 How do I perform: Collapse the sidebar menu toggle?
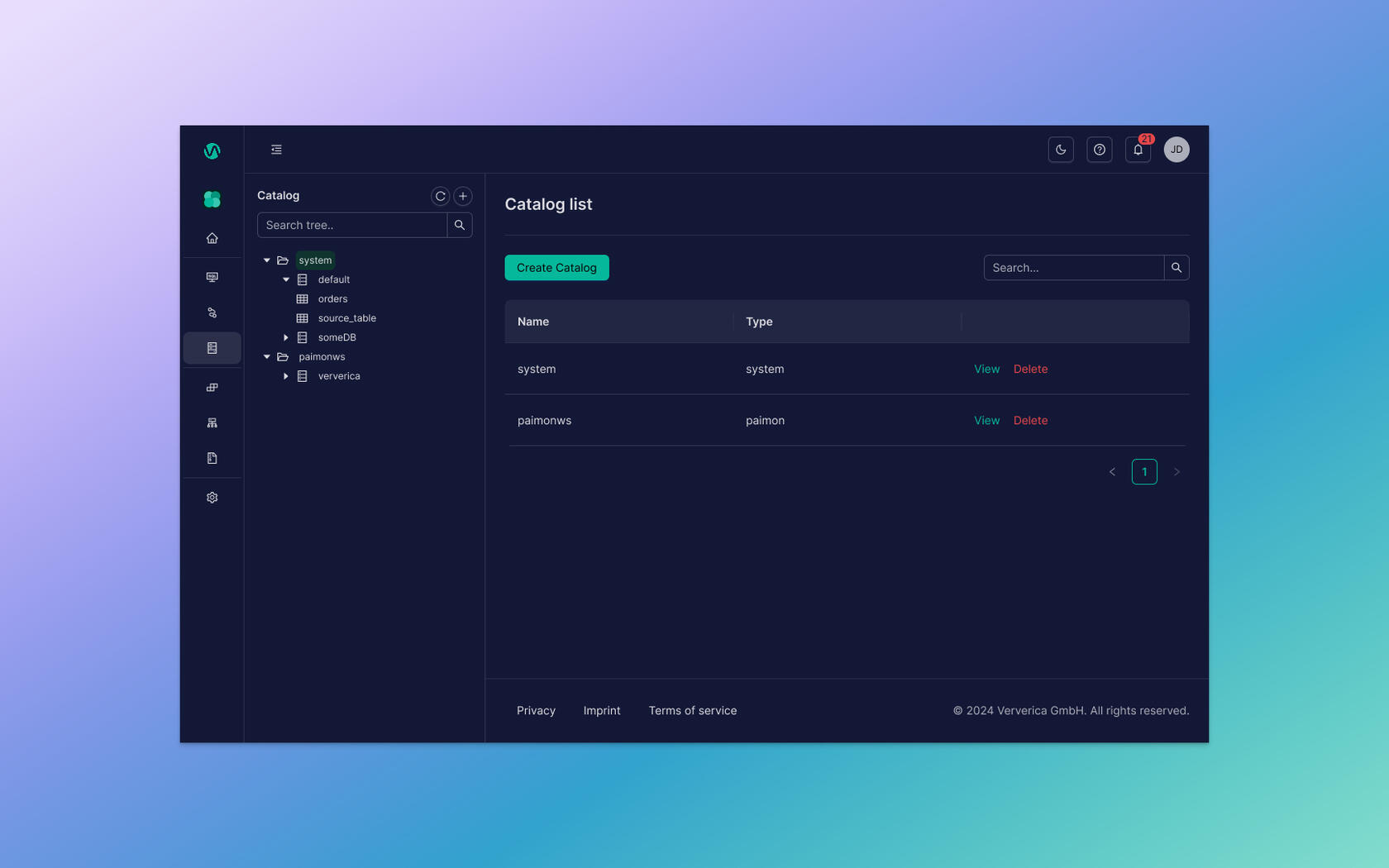point(276,150)
